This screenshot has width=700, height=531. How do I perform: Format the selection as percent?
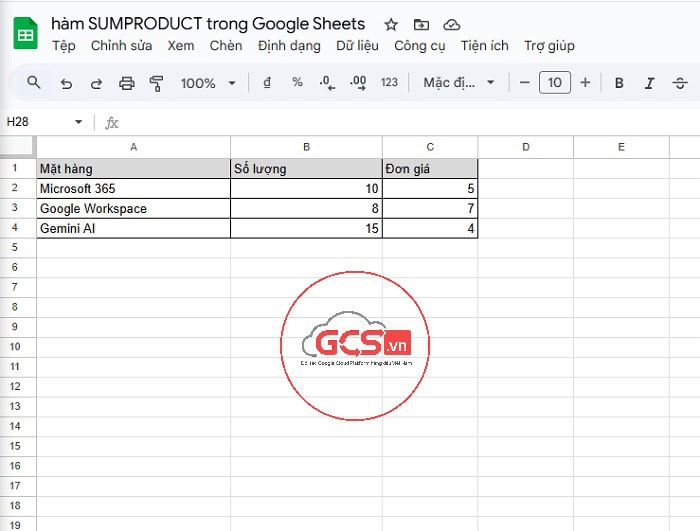(297, 83)
